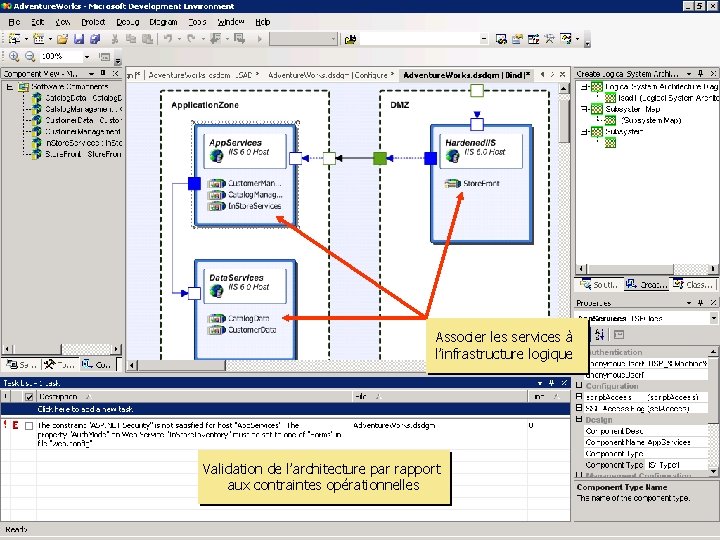Click the Redo arrow icon

191,39
